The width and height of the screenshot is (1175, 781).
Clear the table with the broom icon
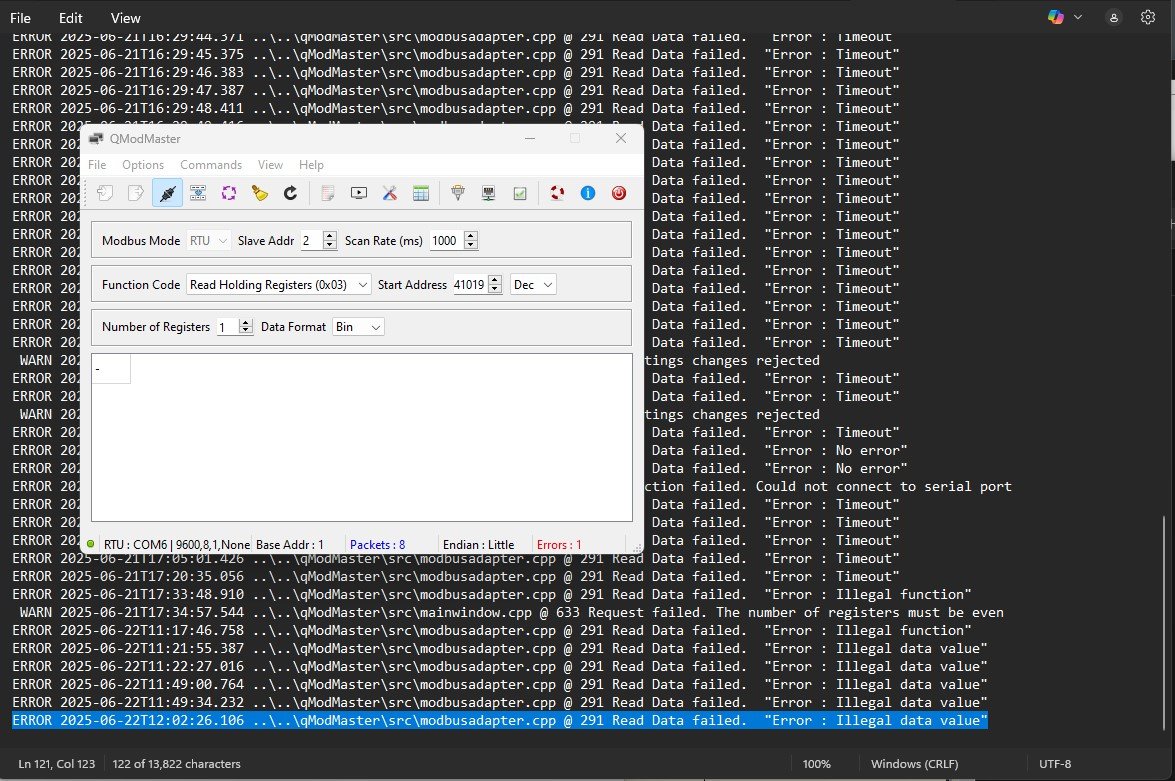click(x=259, y=193)
